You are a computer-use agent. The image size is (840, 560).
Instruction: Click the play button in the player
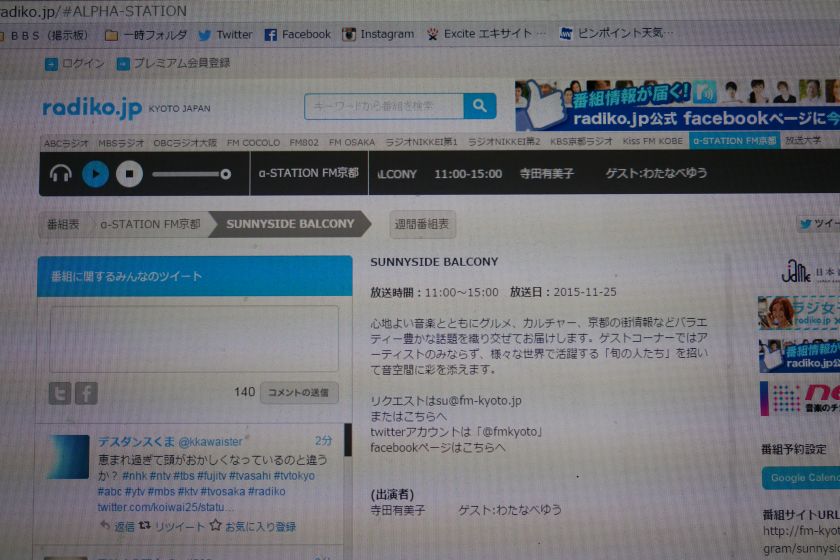(95, 174)
